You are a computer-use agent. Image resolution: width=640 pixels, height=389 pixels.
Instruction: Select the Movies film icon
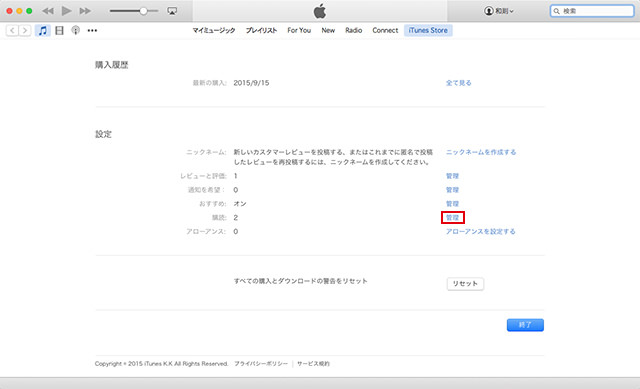[60, 30]
